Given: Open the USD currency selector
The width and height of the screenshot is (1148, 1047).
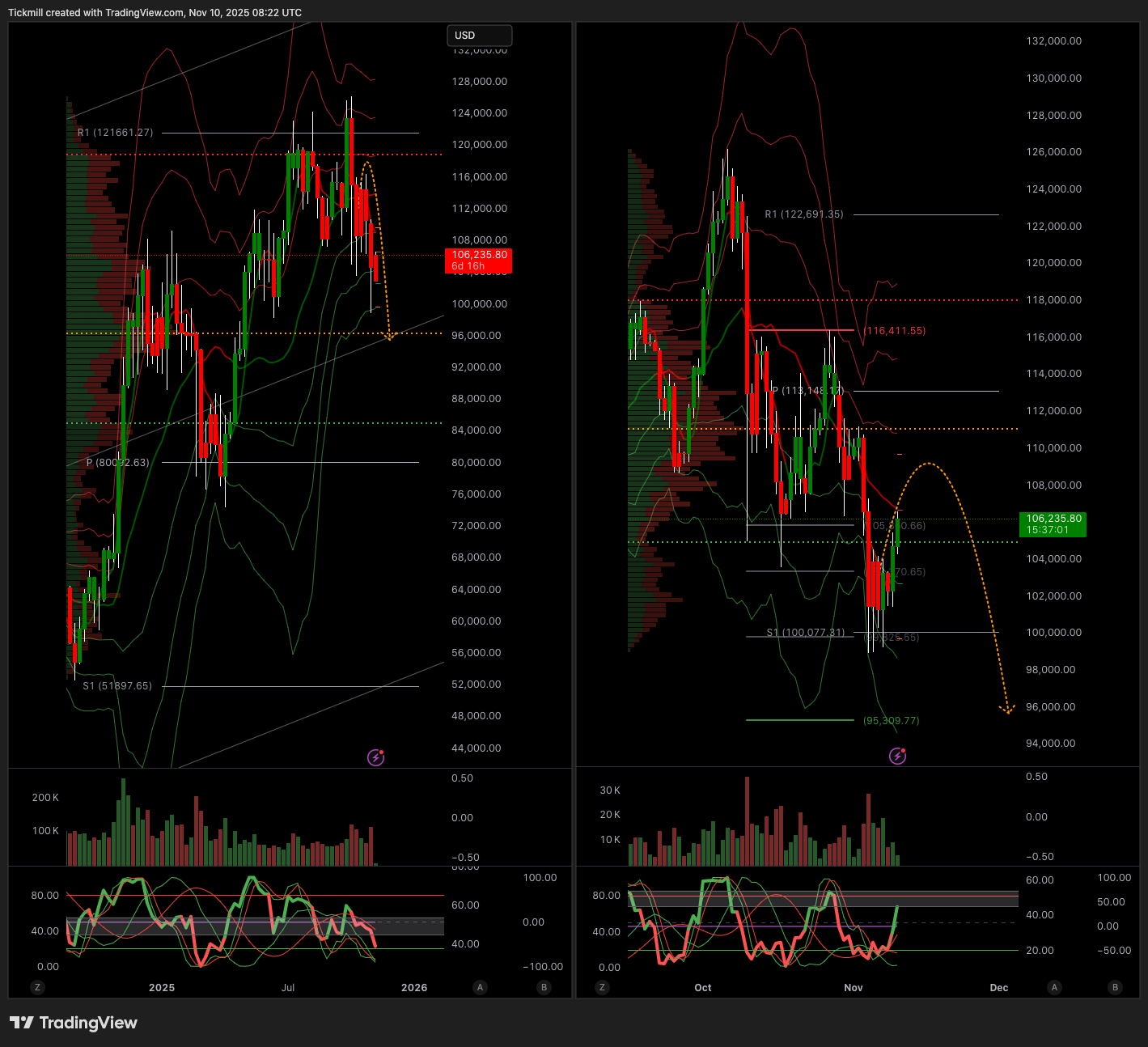Looking at the screenshot, I should [479, 36].
